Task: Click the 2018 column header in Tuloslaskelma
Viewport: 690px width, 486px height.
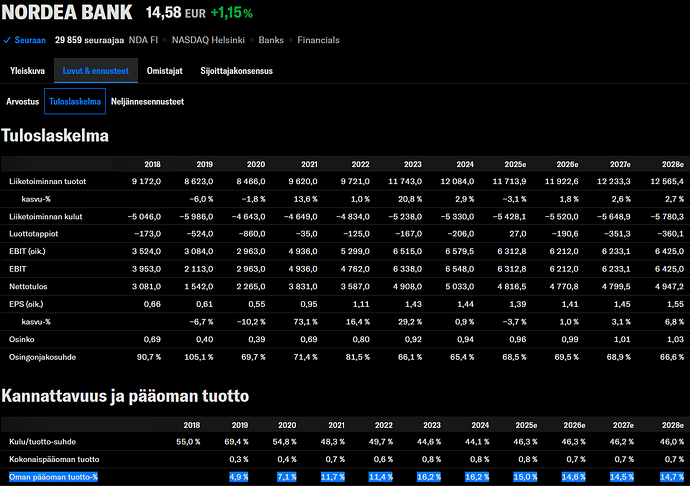Action: pos(152,164)
